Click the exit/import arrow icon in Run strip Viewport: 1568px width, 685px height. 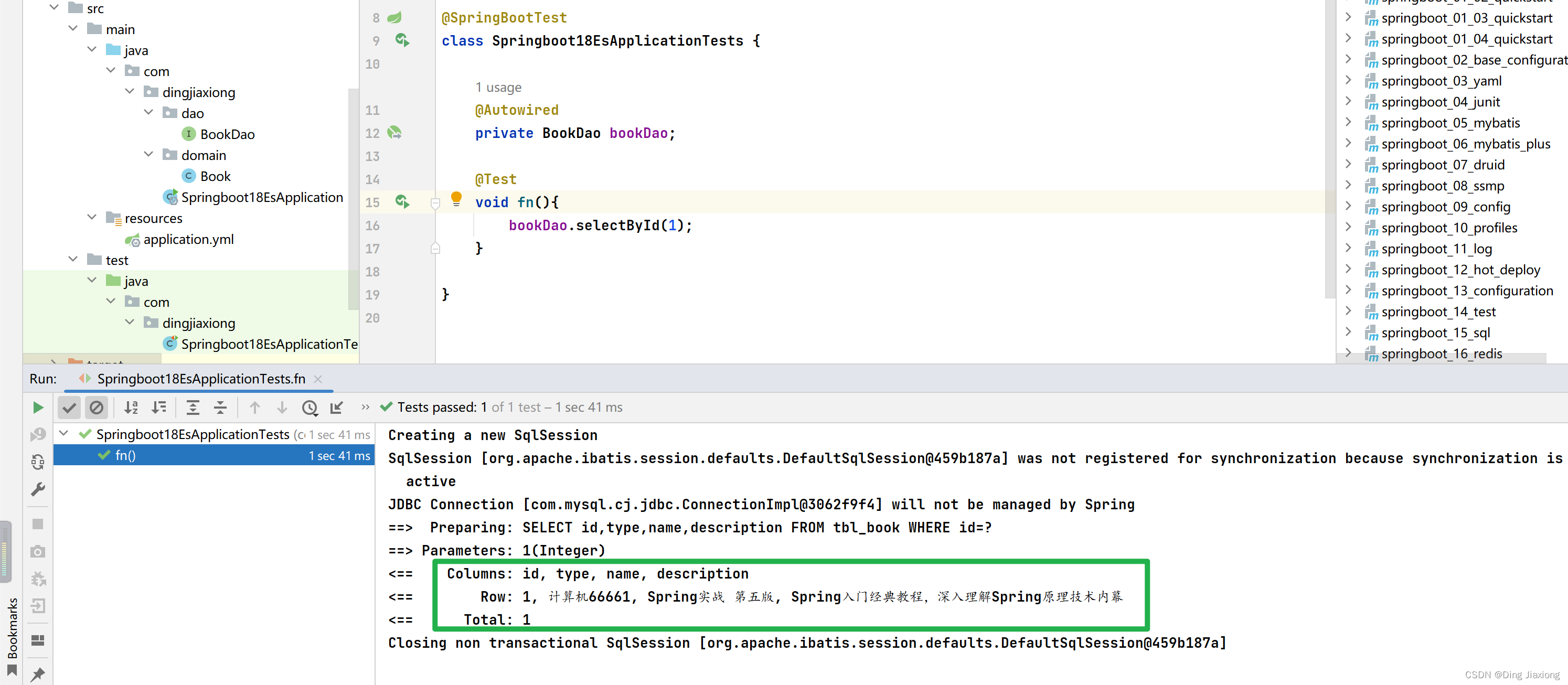pos(38,606)
